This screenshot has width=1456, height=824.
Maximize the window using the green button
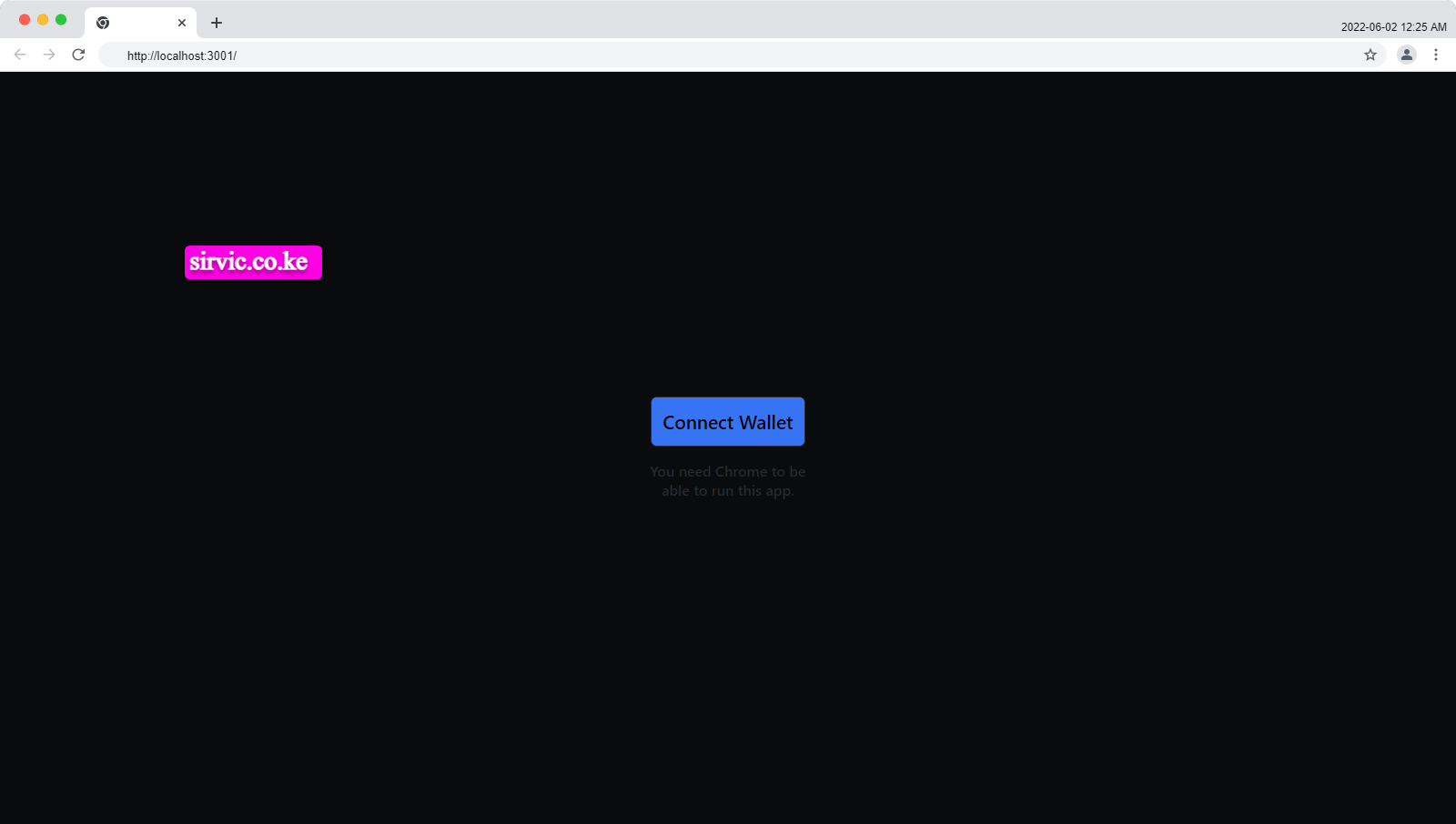(61, 19)
